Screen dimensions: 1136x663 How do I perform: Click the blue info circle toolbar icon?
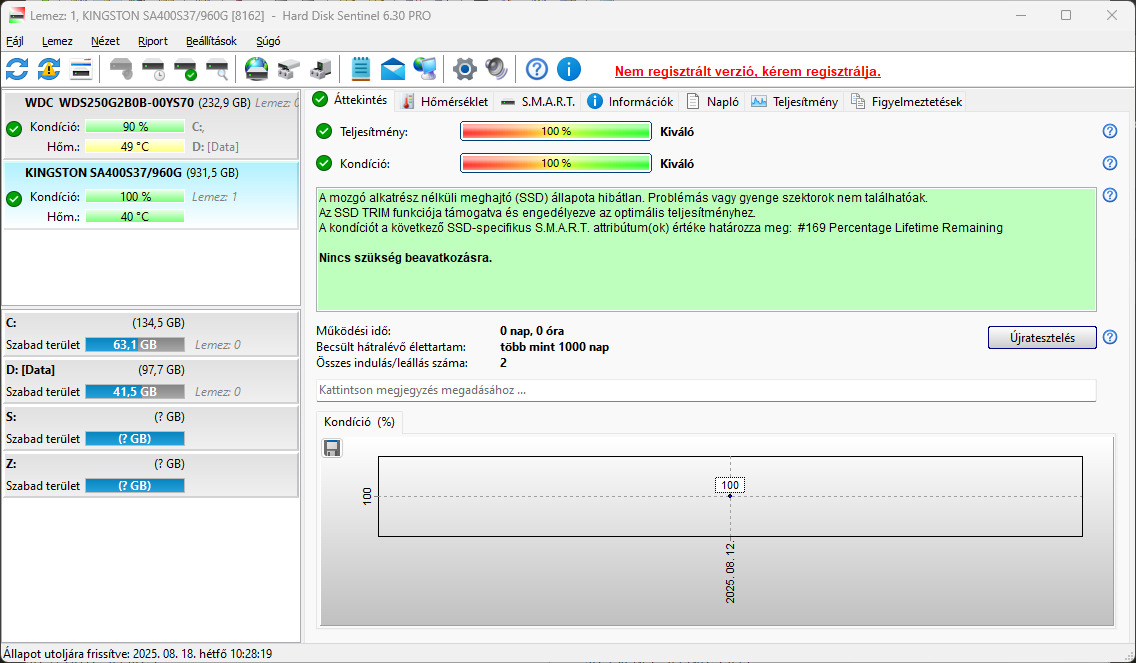569,70
